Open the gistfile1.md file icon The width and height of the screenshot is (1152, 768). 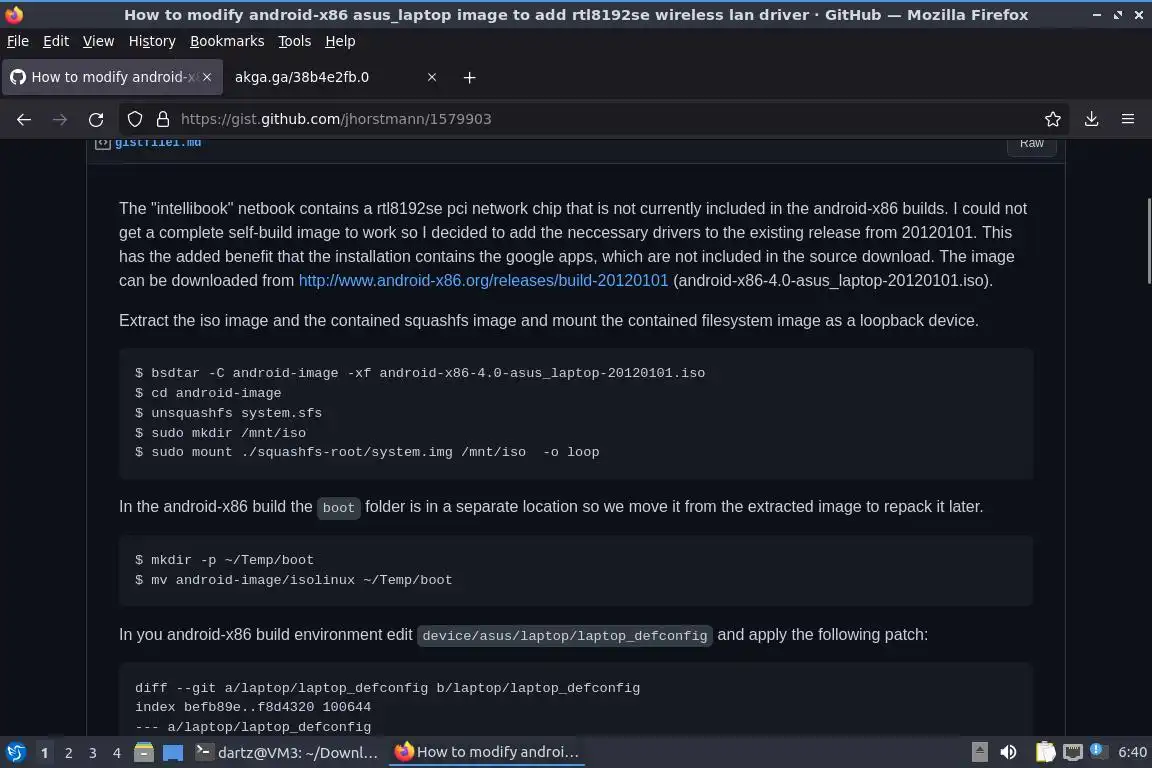point(103,143)
